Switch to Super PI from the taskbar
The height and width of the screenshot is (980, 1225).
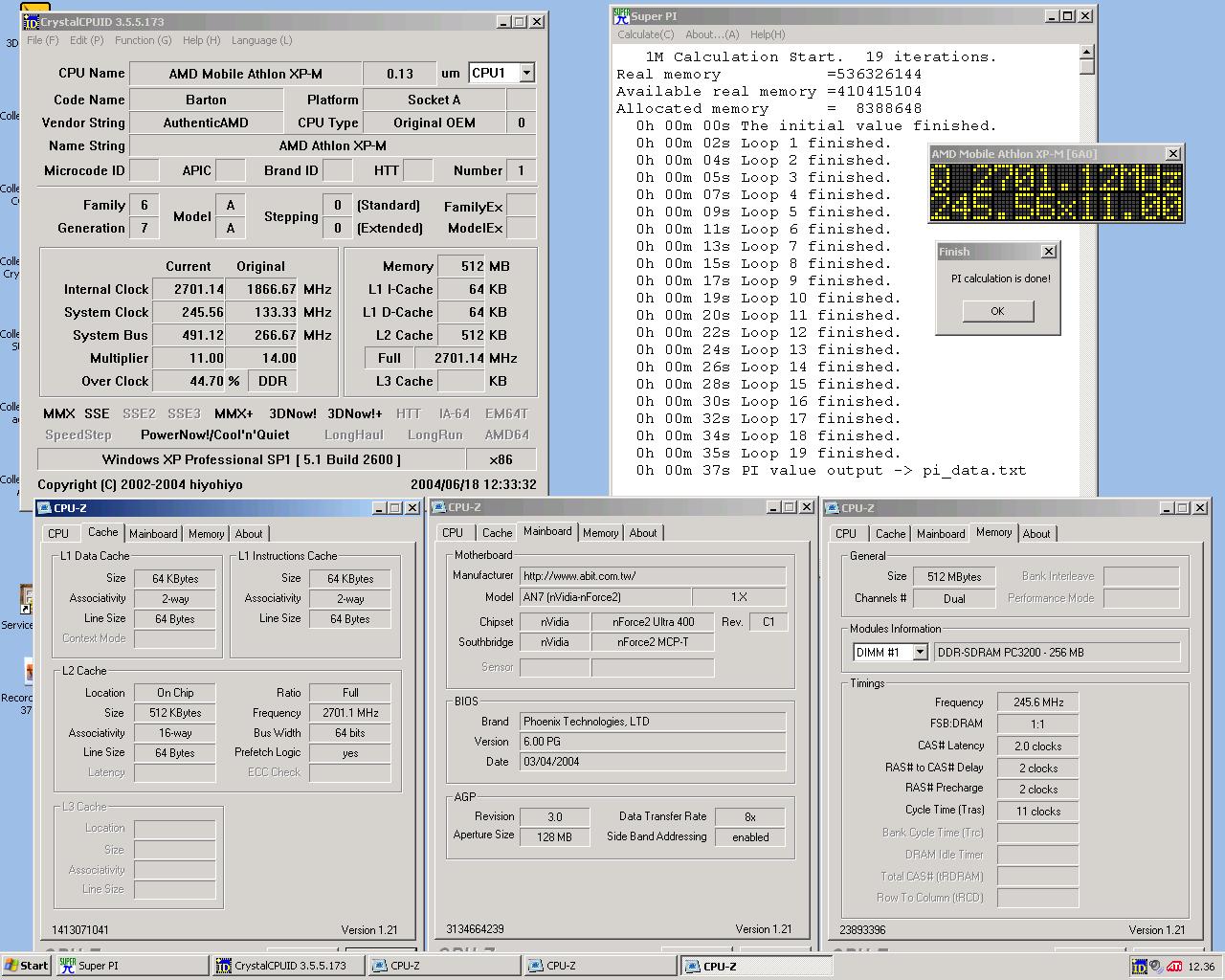[132, 966]
